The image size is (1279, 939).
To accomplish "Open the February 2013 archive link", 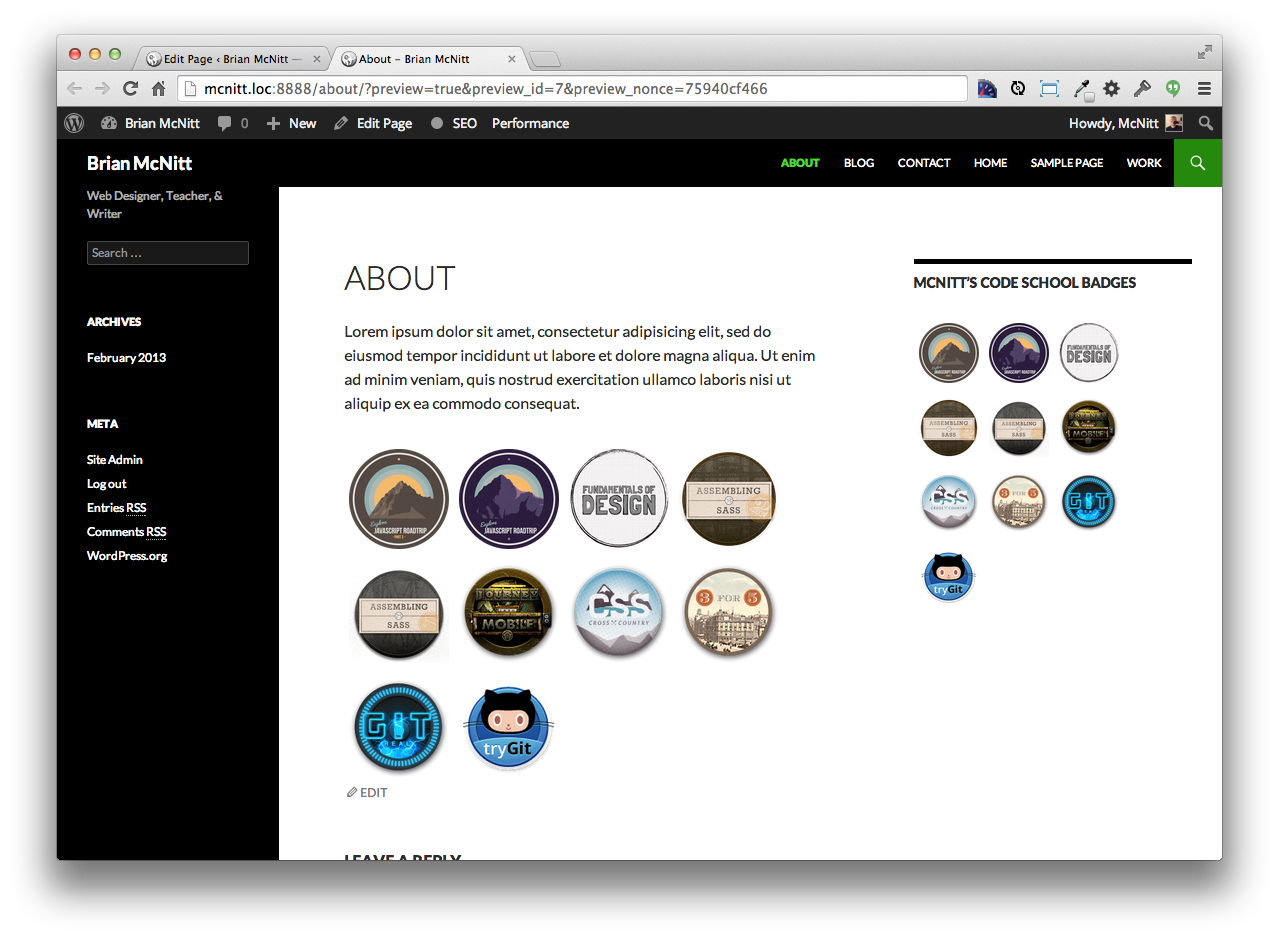I will [x=126, y=357].
